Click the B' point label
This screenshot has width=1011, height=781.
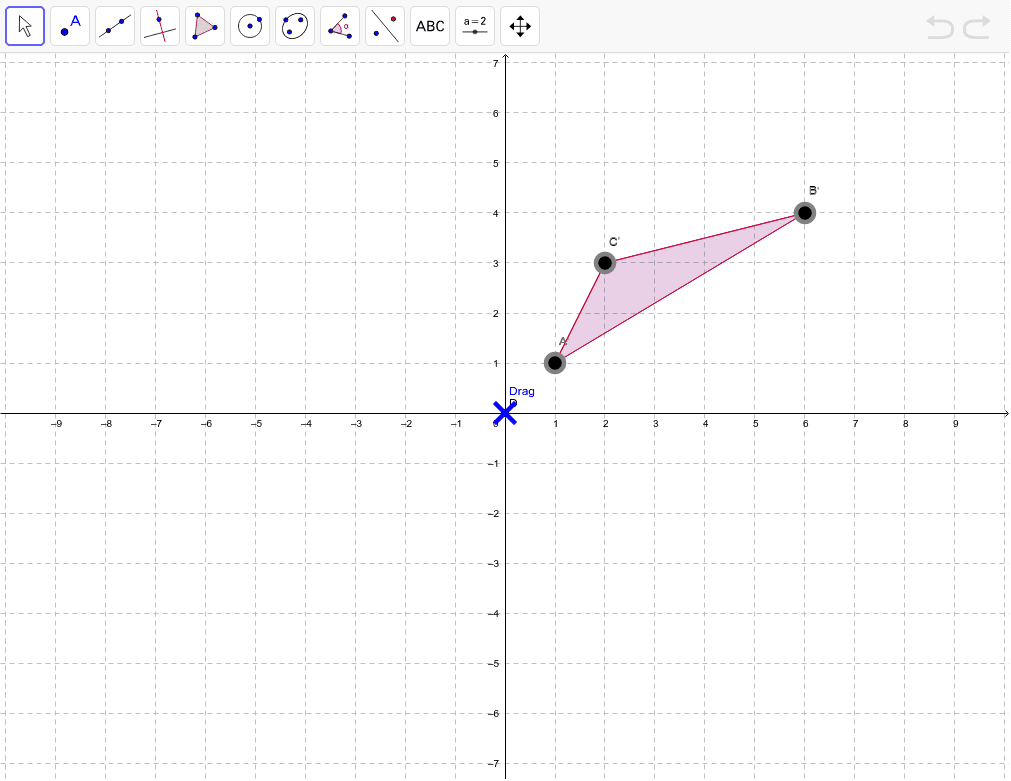(814, 190)
